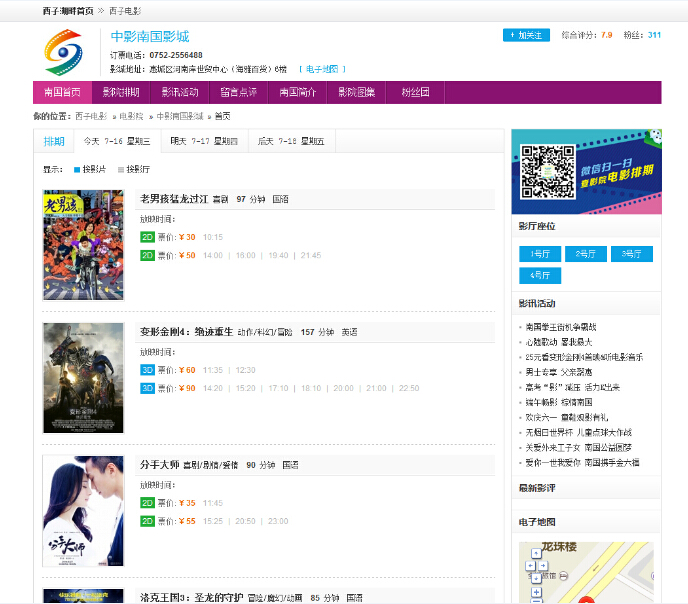Click the 3D badge beside the ¥90 price
Viewport: 688px width, 604px height.
point(147,388)
